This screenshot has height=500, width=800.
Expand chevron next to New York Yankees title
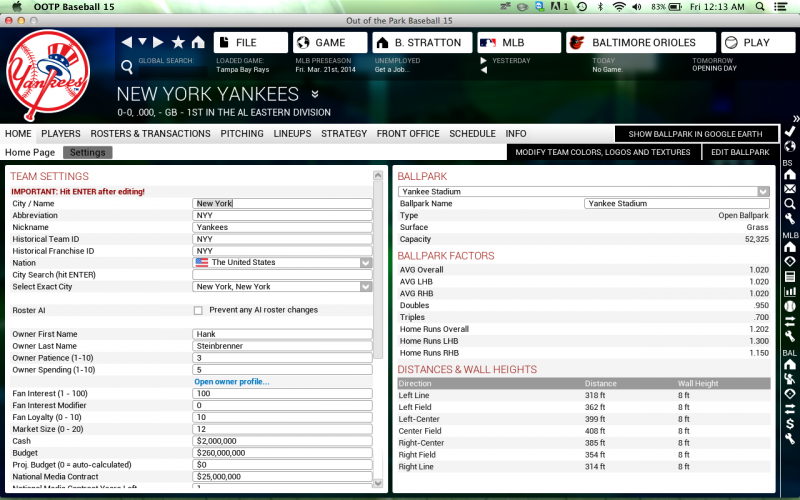pyautogui.click(x=315, y=95)
